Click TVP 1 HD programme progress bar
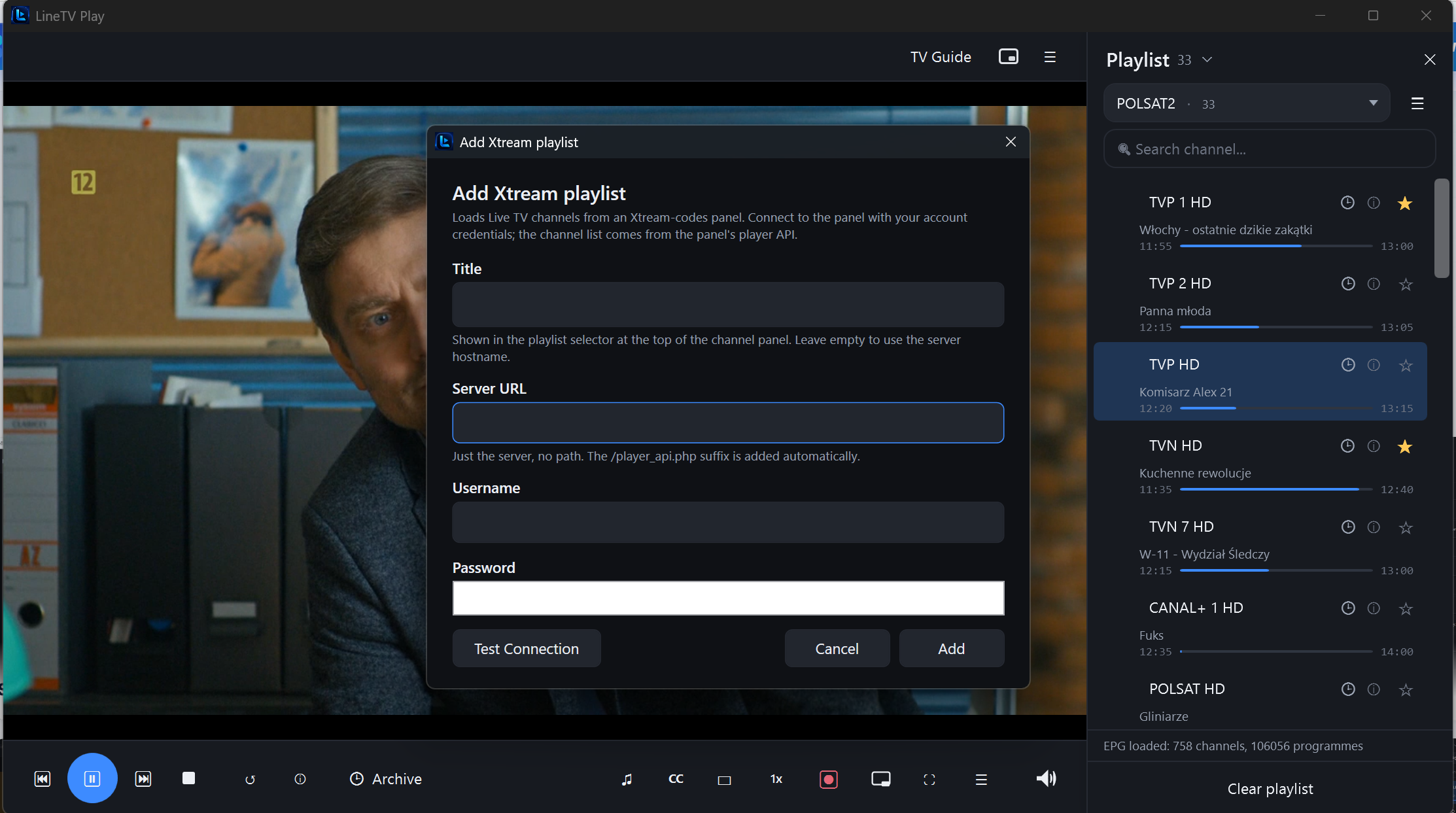This screenshot has width=1456, height=813. (1275, 246)
